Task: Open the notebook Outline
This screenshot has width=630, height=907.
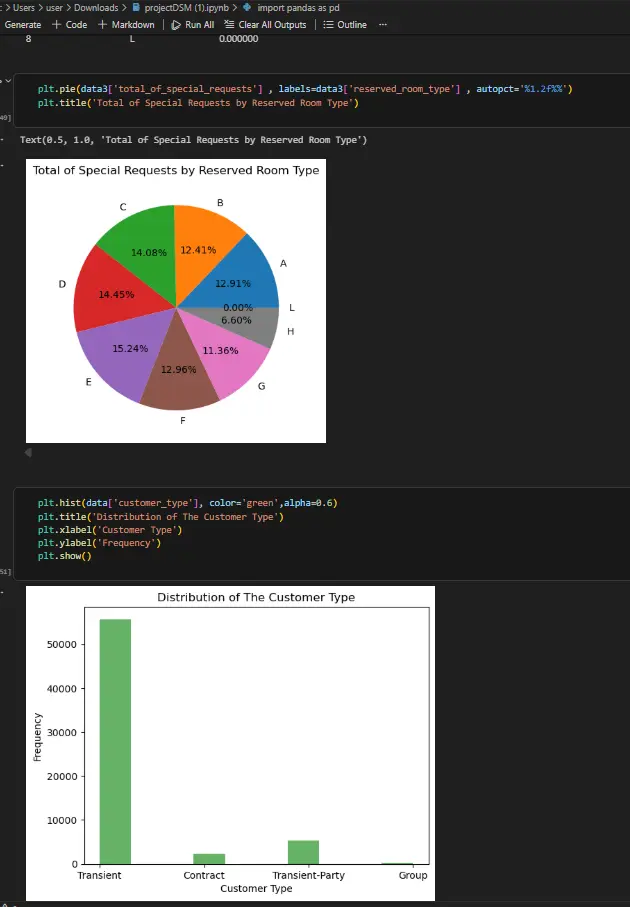Action: click(x=345, y=25)
